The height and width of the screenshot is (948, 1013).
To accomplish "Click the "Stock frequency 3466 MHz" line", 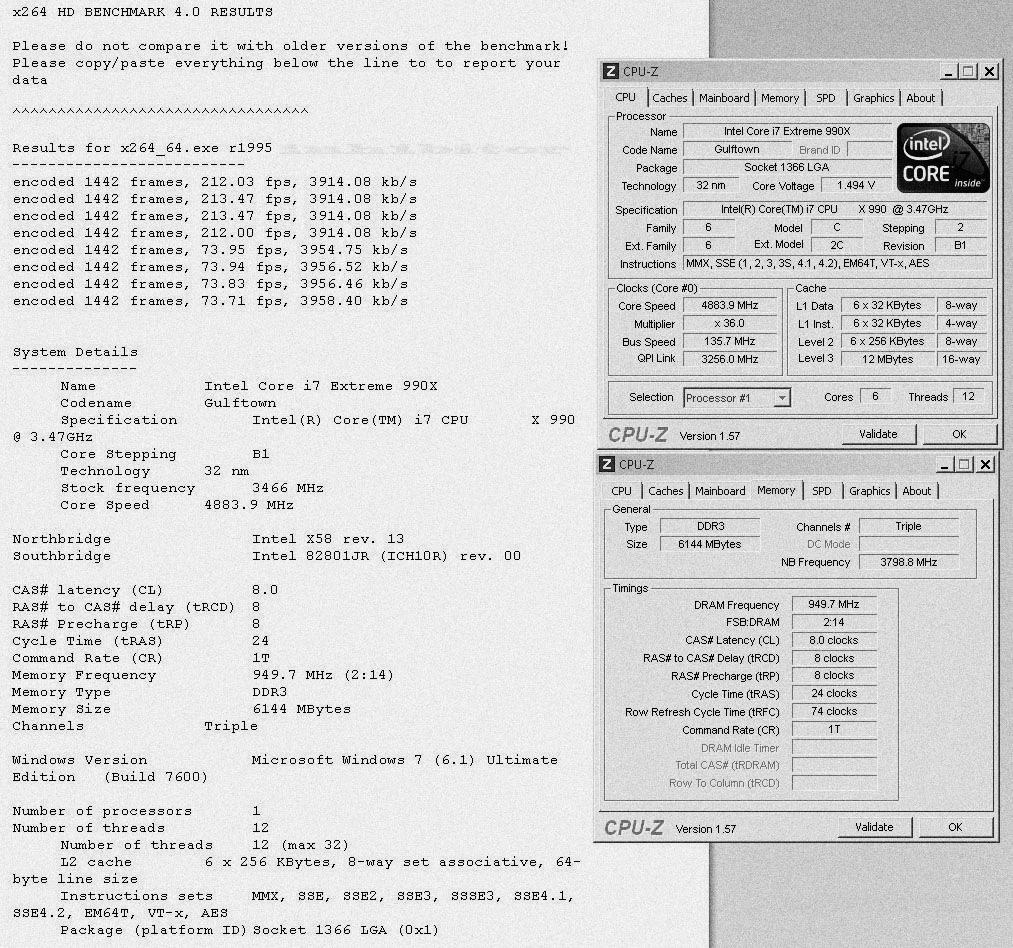I will [x=192, y=488].
